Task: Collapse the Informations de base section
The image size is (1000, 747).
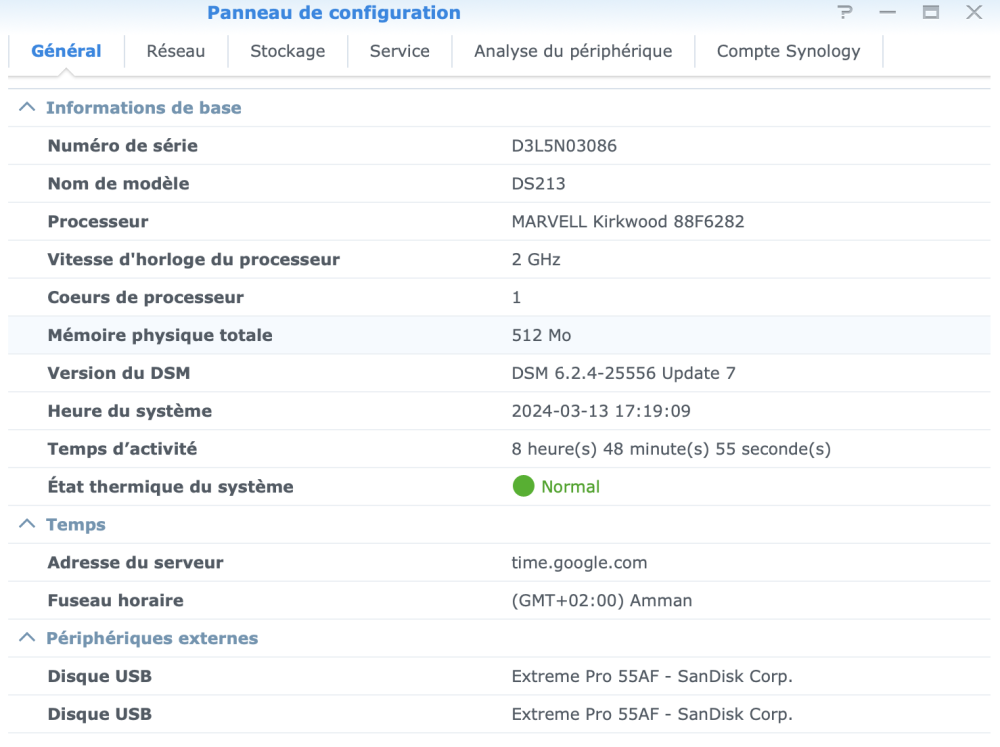Action: coord(27,108)
